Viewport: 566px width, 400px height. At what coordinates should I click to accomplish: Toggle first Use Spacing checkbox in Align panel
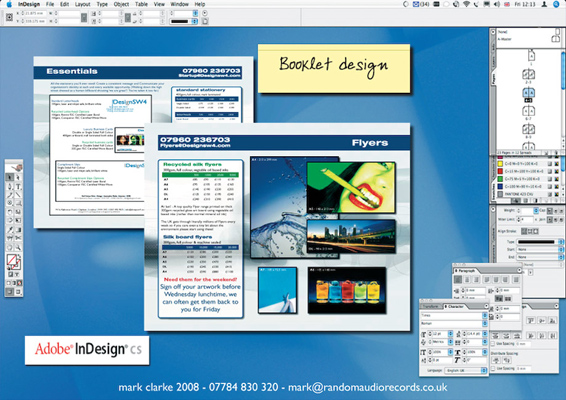[x=493, y=344]
